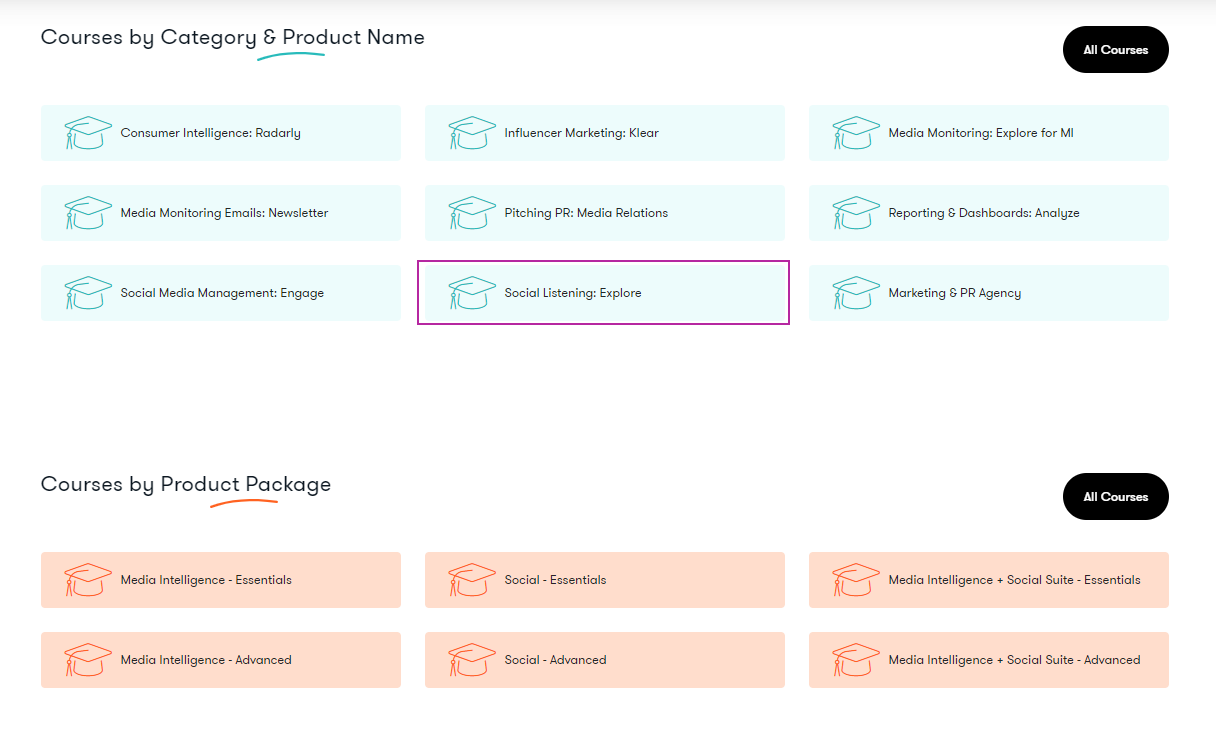Viewport: 1216px width, 756px height.
Task: Click graduation cap icon beside Social Listening: Explore
Action: [472, 293]
